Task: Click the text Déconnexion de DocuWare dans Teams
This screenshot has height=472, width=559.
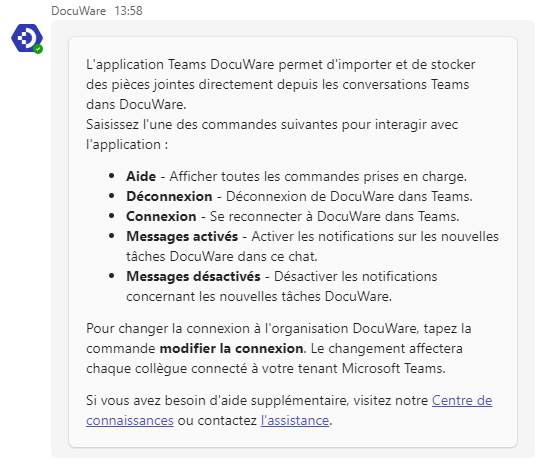Action: 349,196
